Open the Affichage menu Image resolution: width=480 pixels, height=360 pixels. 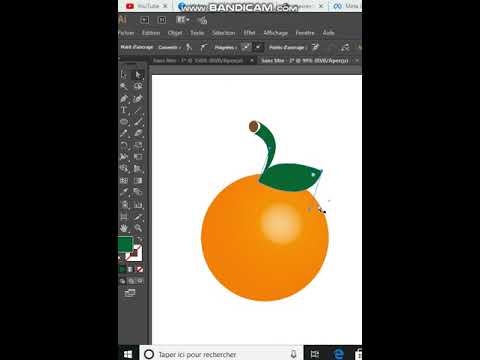[276, 33]
